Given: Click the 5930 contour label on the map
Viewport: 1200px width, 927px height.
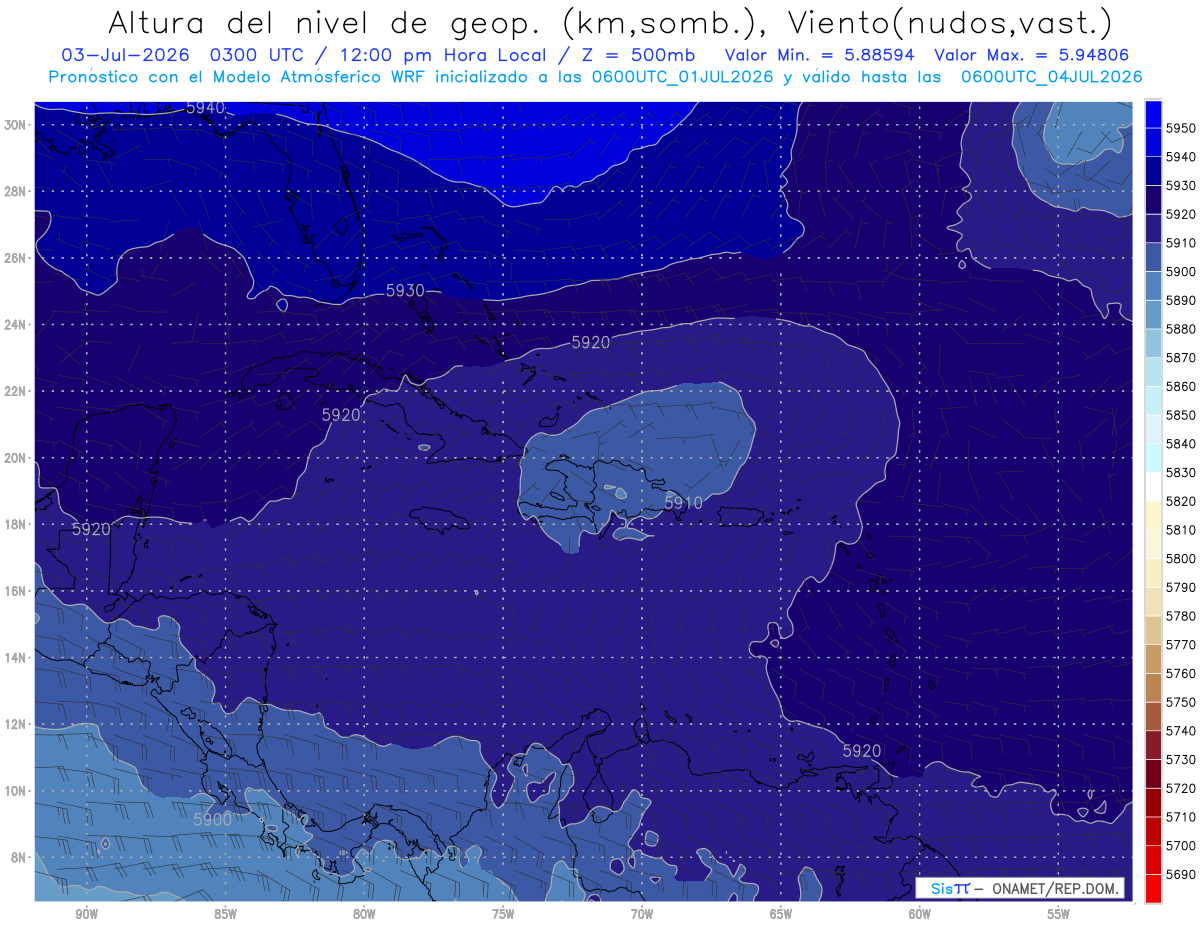Looking at the screenshot, I should pos(405,291).
